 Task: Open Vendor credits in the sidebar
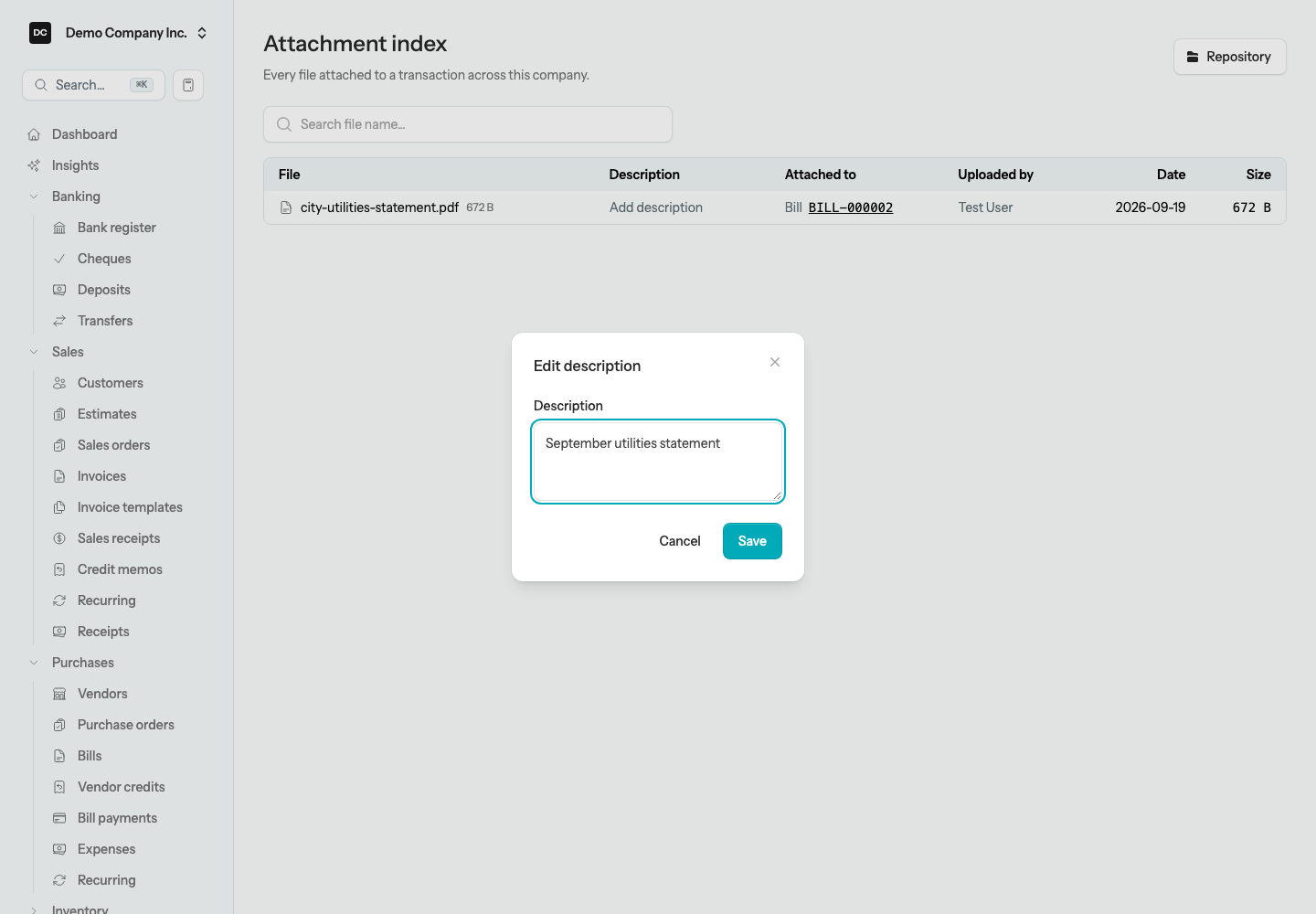122,787
